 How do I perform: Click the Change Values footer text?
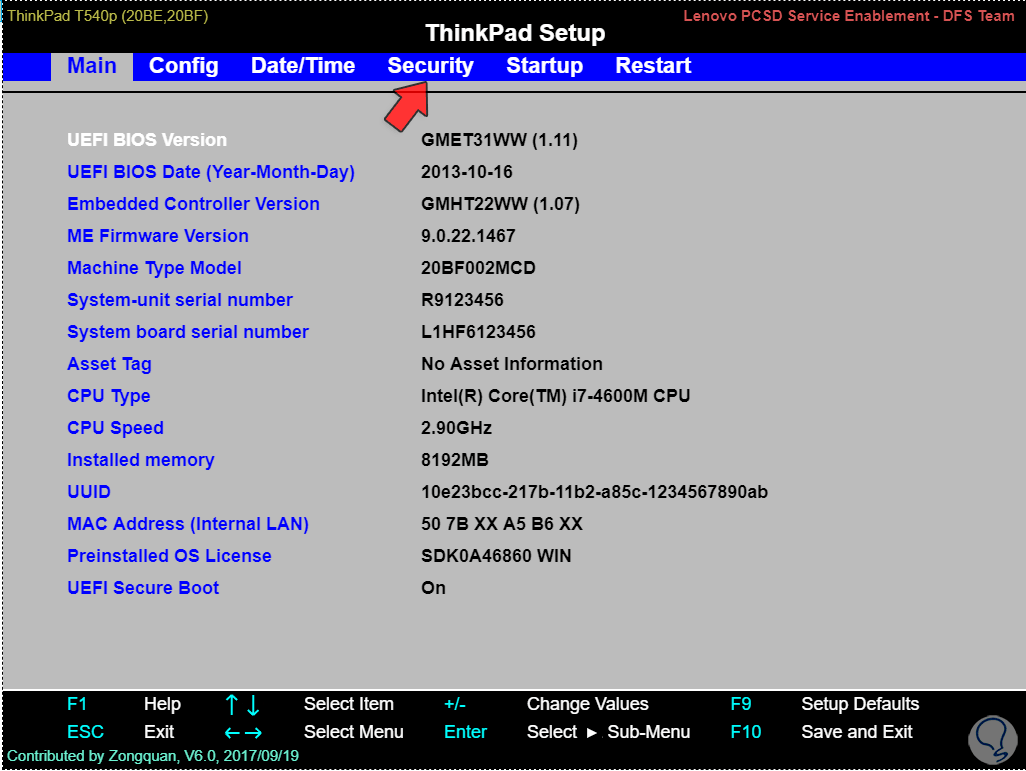point(588,704)
